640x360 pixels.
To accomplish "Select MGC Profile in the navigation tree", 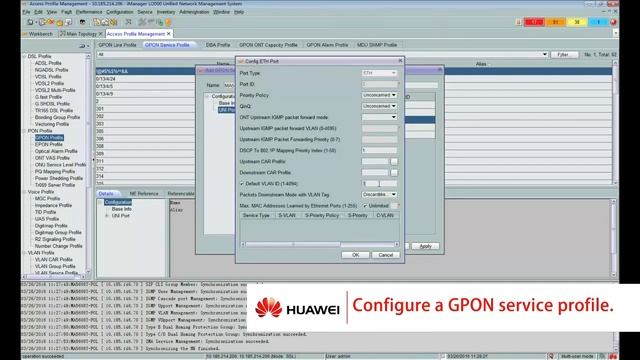I will tap(47, 198).
